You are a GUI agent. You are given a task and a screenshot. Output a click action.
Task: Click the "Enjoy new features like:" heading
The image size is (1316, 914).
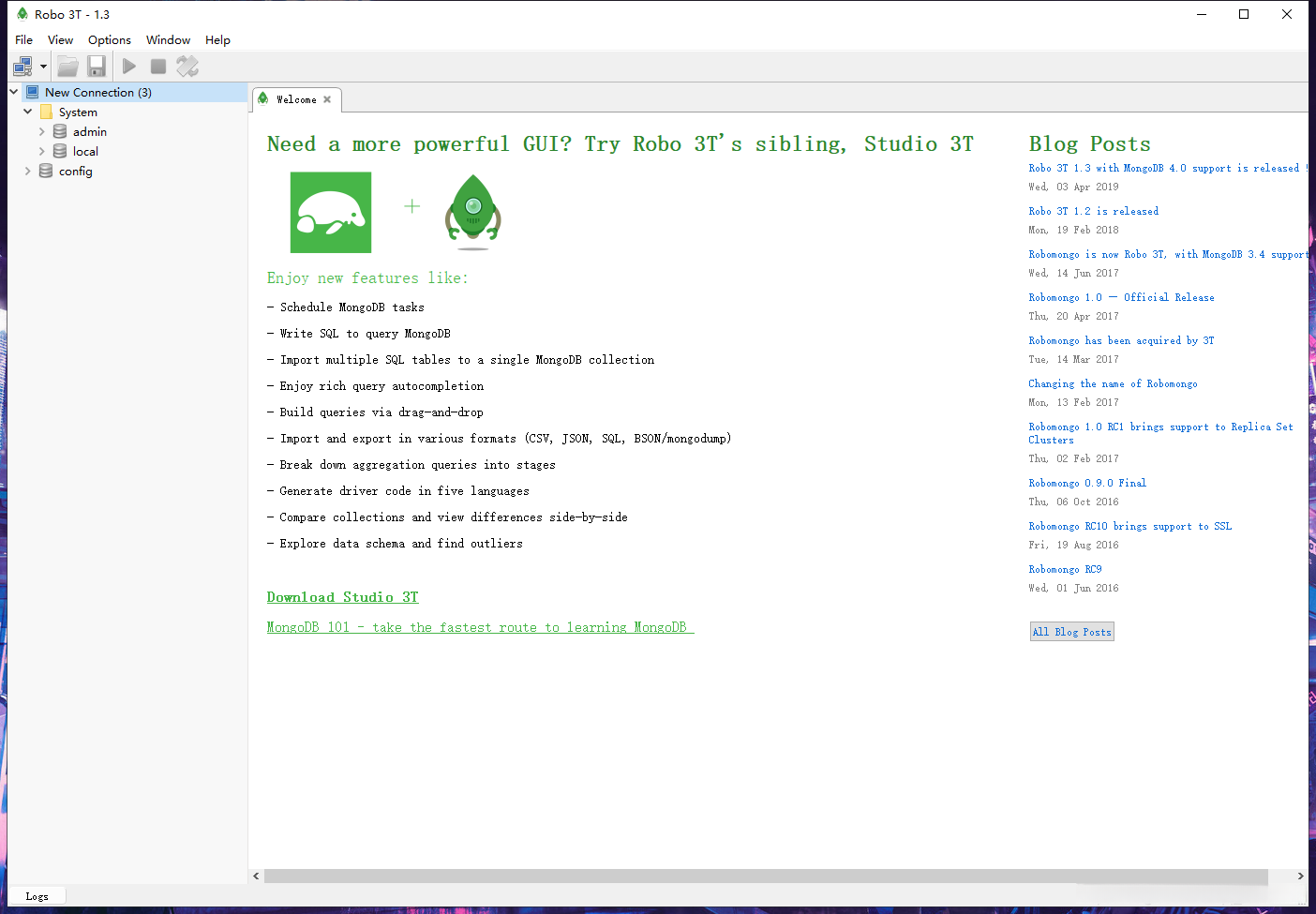[367, 278]
